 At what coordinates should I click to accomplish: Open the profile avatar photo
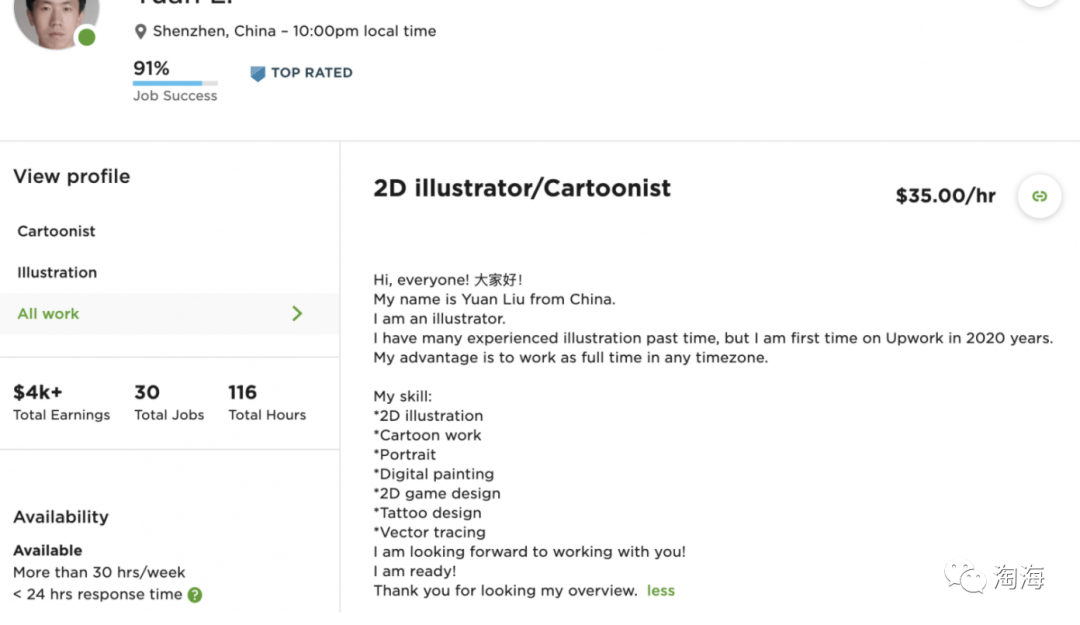[x=56, y=21]
